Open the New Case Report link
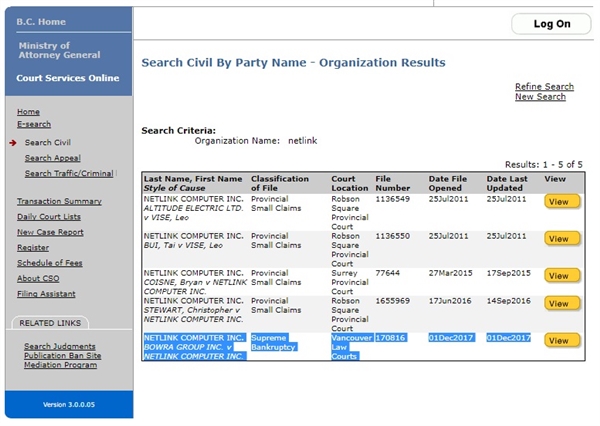Viewport: 600px width, 426px height. click(50, 232)
